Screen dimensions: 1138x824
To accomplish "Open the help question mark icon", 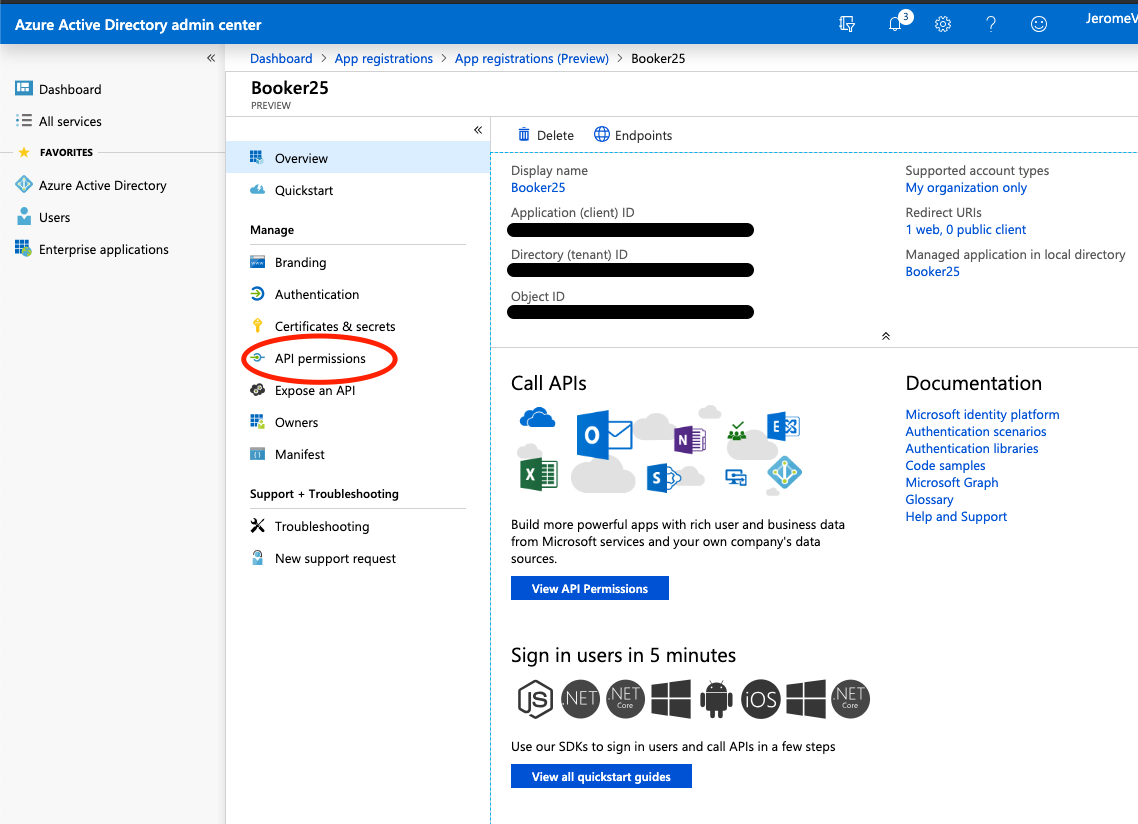I will (990, 23).
